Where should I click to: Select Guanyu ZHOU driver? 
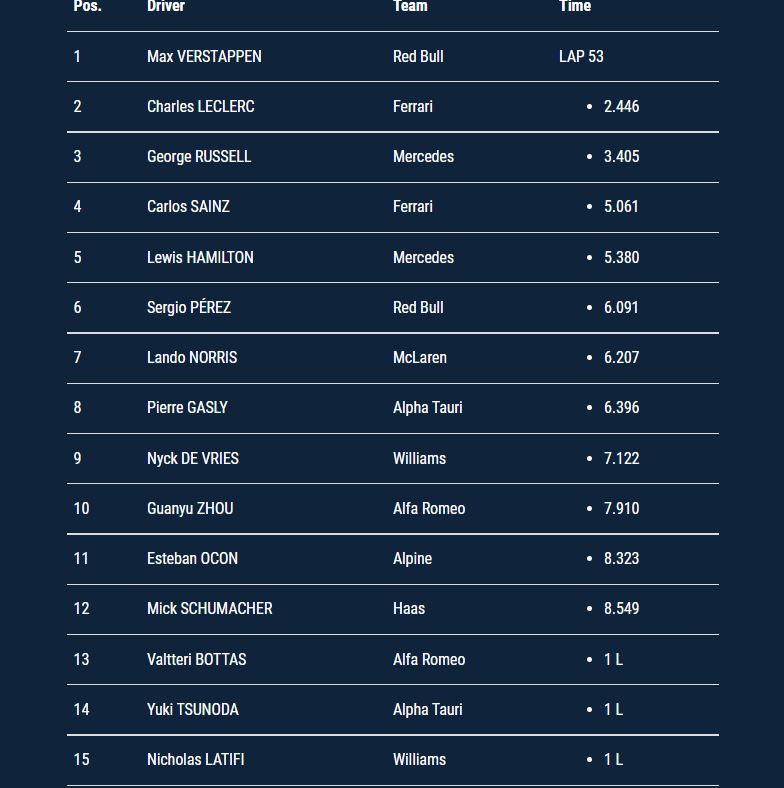pyautogui.click(x=190, y=509)
